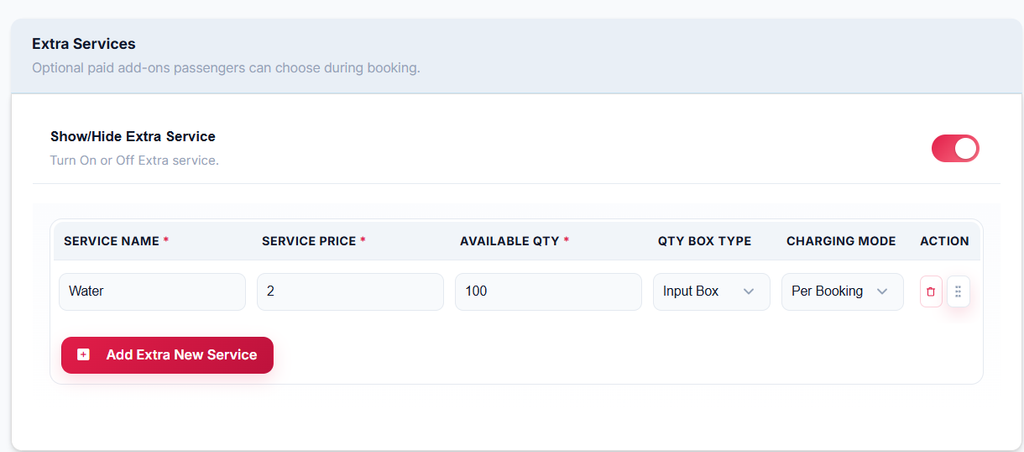Focus the Water service name field
The height and width of the screenshot is (452, 1024).
(x=152, y=291)
